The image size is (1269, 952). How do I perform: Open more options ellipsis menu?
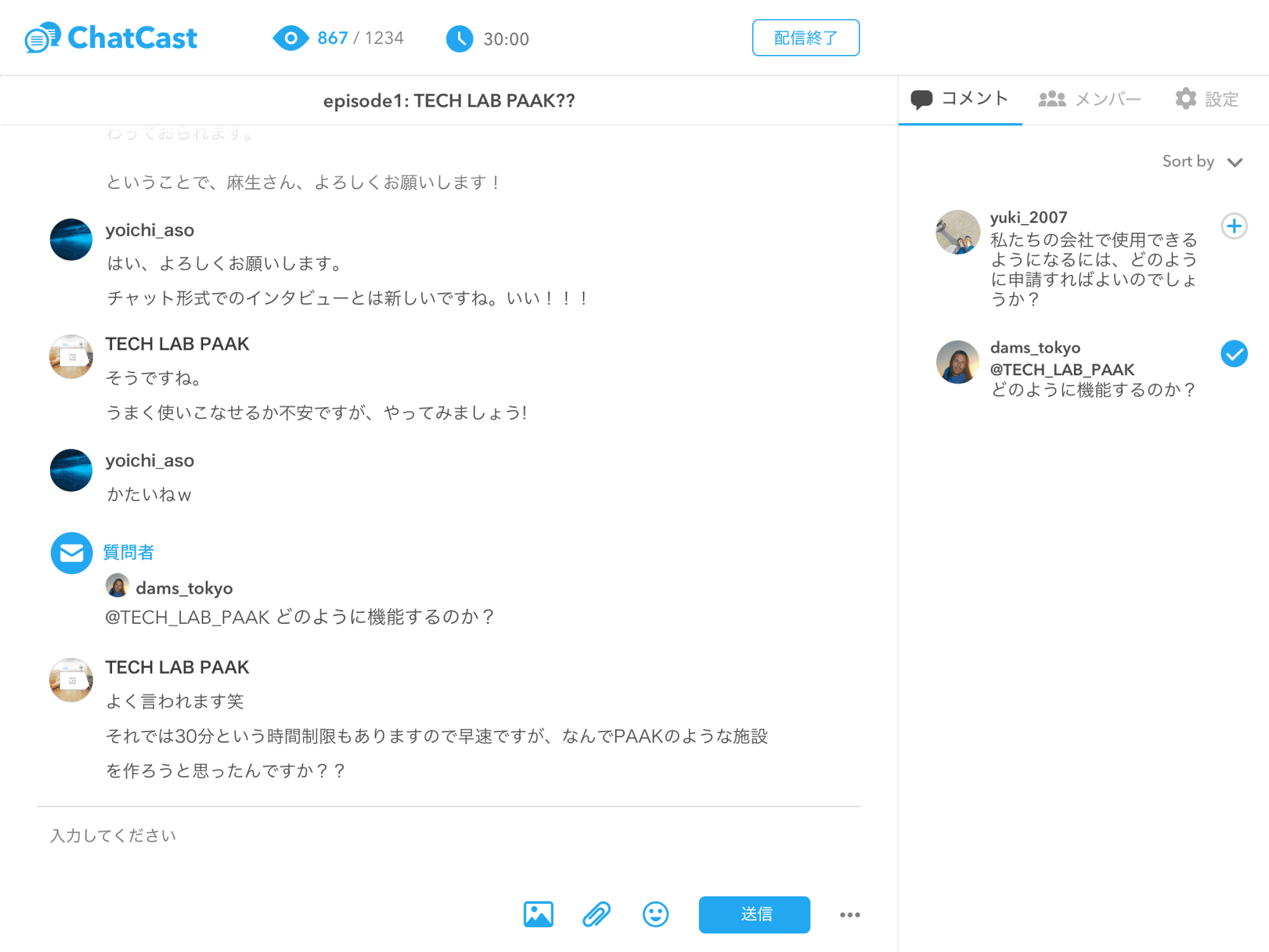(x=850, y=914)
